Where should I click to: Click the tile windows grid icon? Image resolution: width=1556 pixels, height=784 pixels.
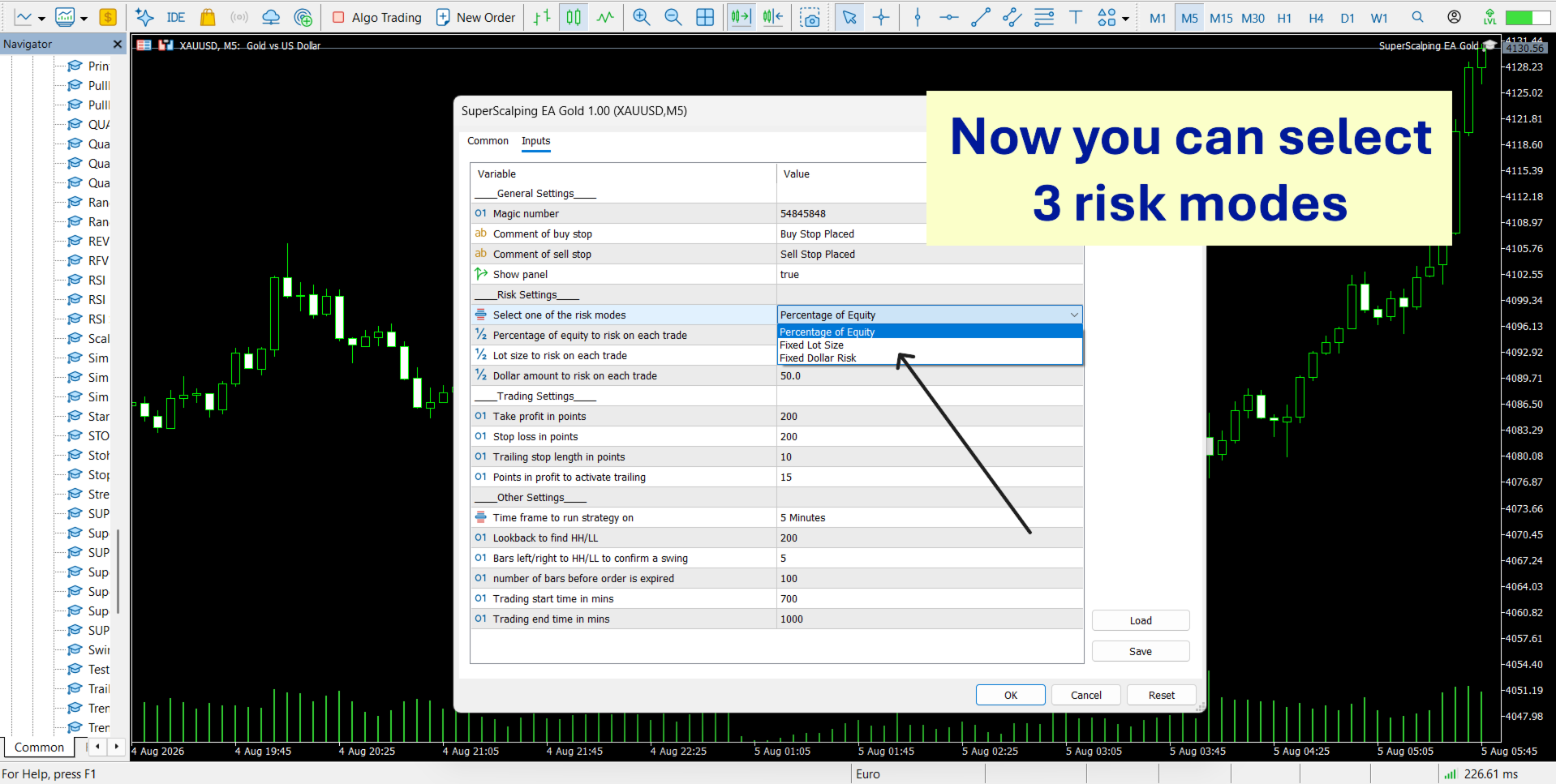(x=705, y=17)
